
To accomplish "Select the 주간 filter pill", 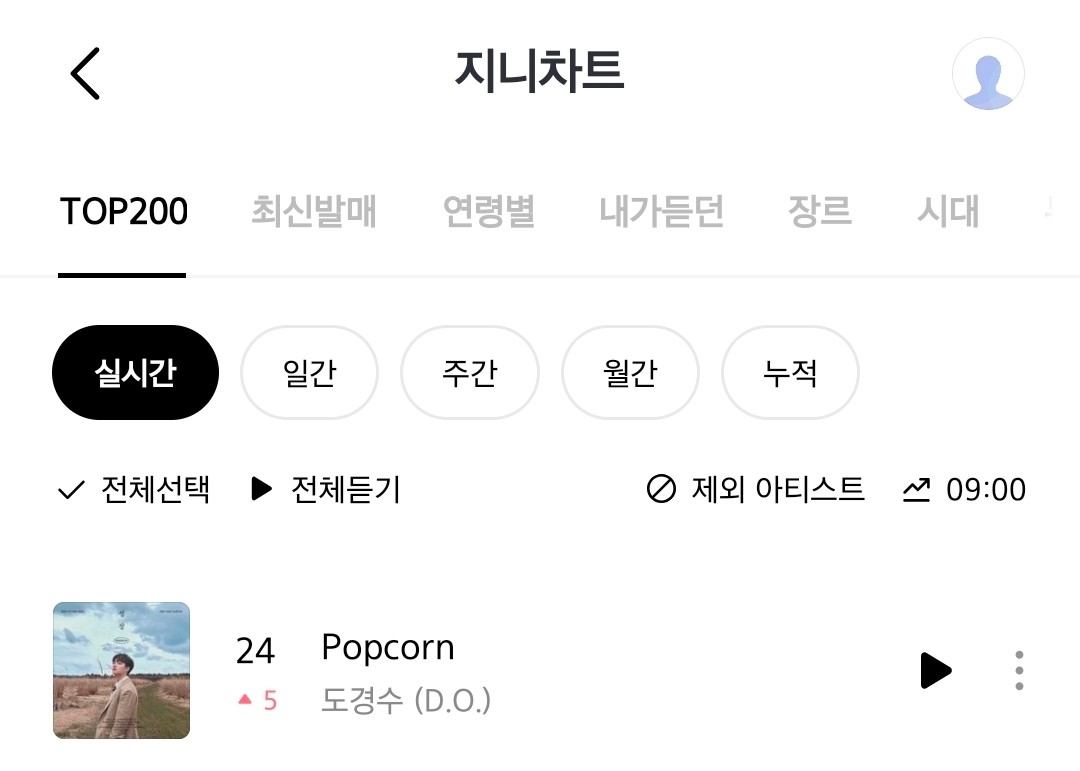I will [470, 373].
